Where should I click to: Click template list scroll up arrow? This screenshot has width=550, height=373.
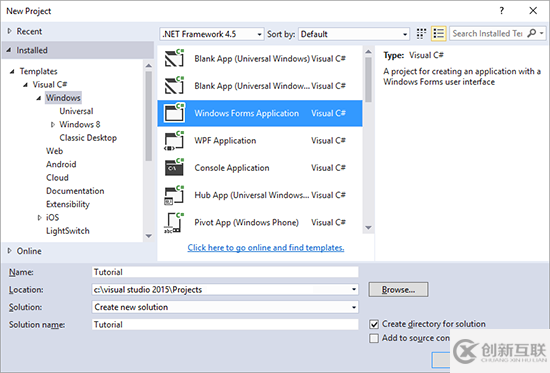point(368,52)
